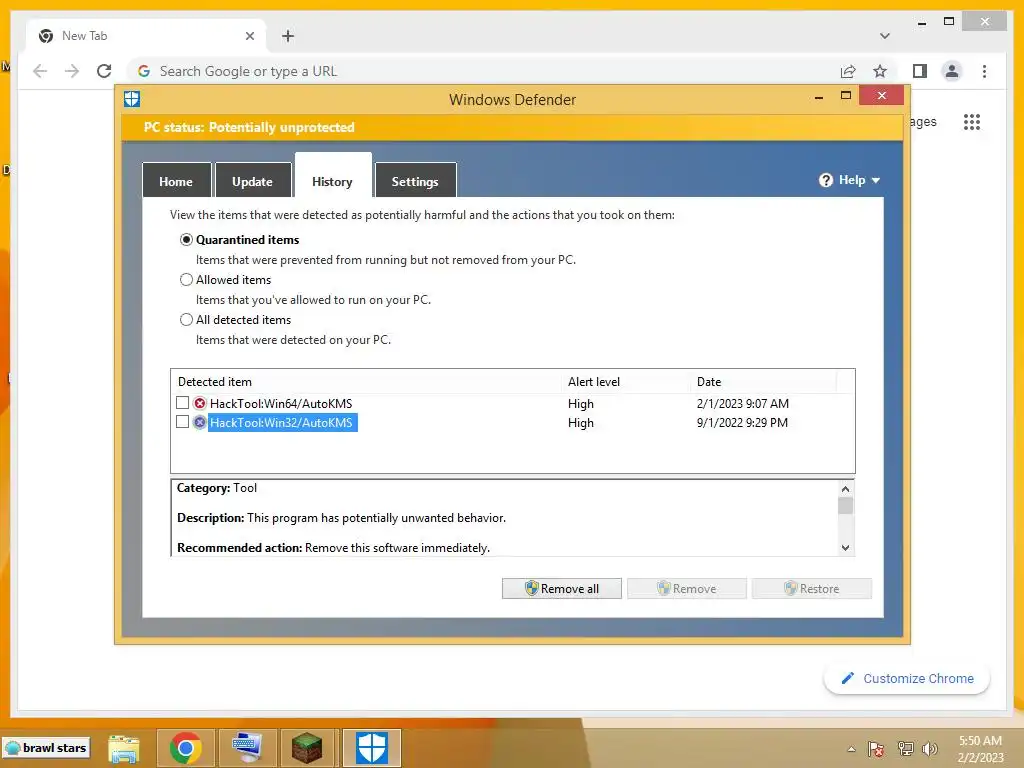Click date 9/1/2022 9:29 PM
1024x768 pixels.
tap(742, 423)
